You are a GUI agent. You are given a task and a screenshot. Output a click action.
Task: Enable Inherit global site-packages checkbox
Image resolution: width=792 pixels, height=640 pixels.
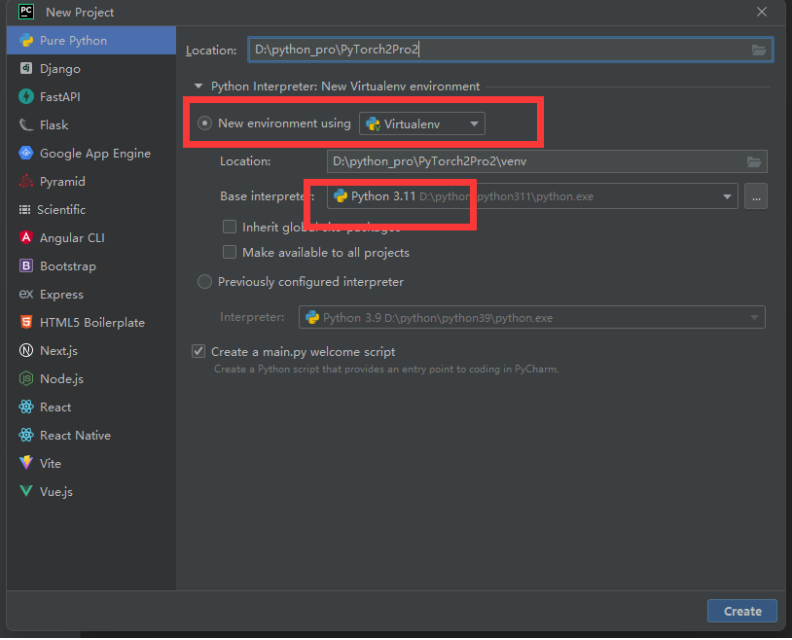point(230,227)
